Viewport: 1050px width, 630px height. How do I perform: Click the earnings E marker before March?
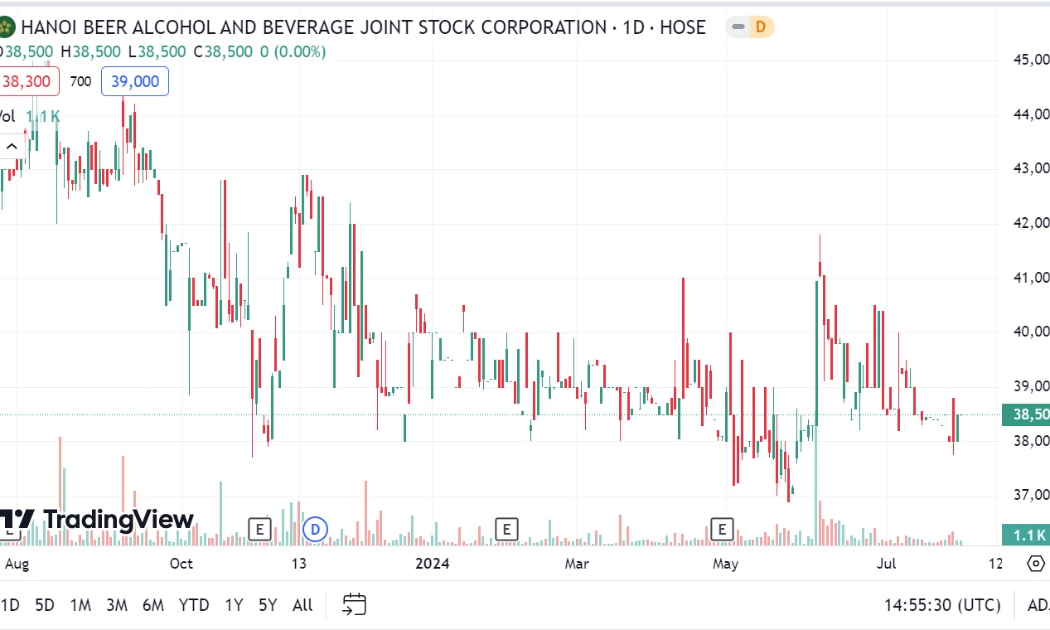506,530
